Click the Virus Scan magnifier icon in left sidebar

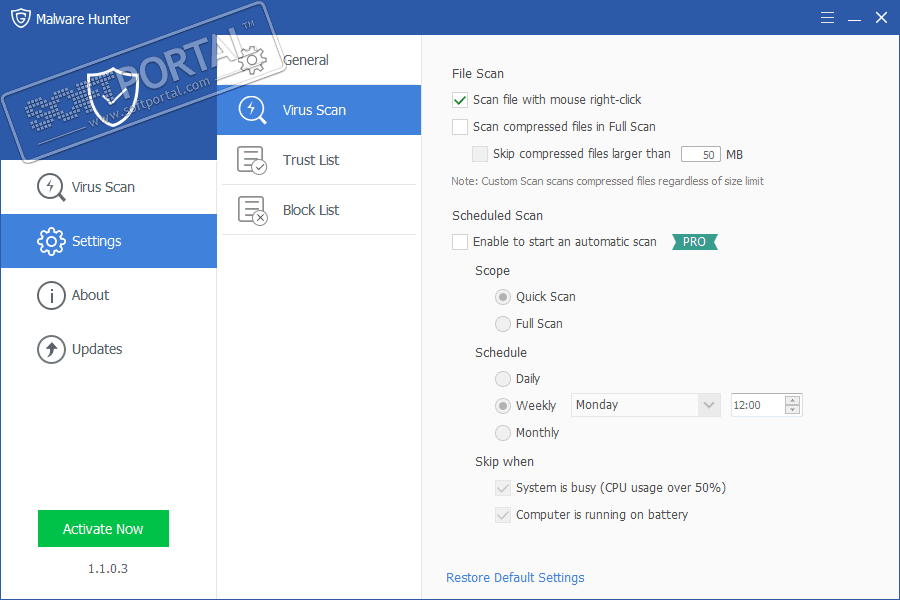(51, 187)
